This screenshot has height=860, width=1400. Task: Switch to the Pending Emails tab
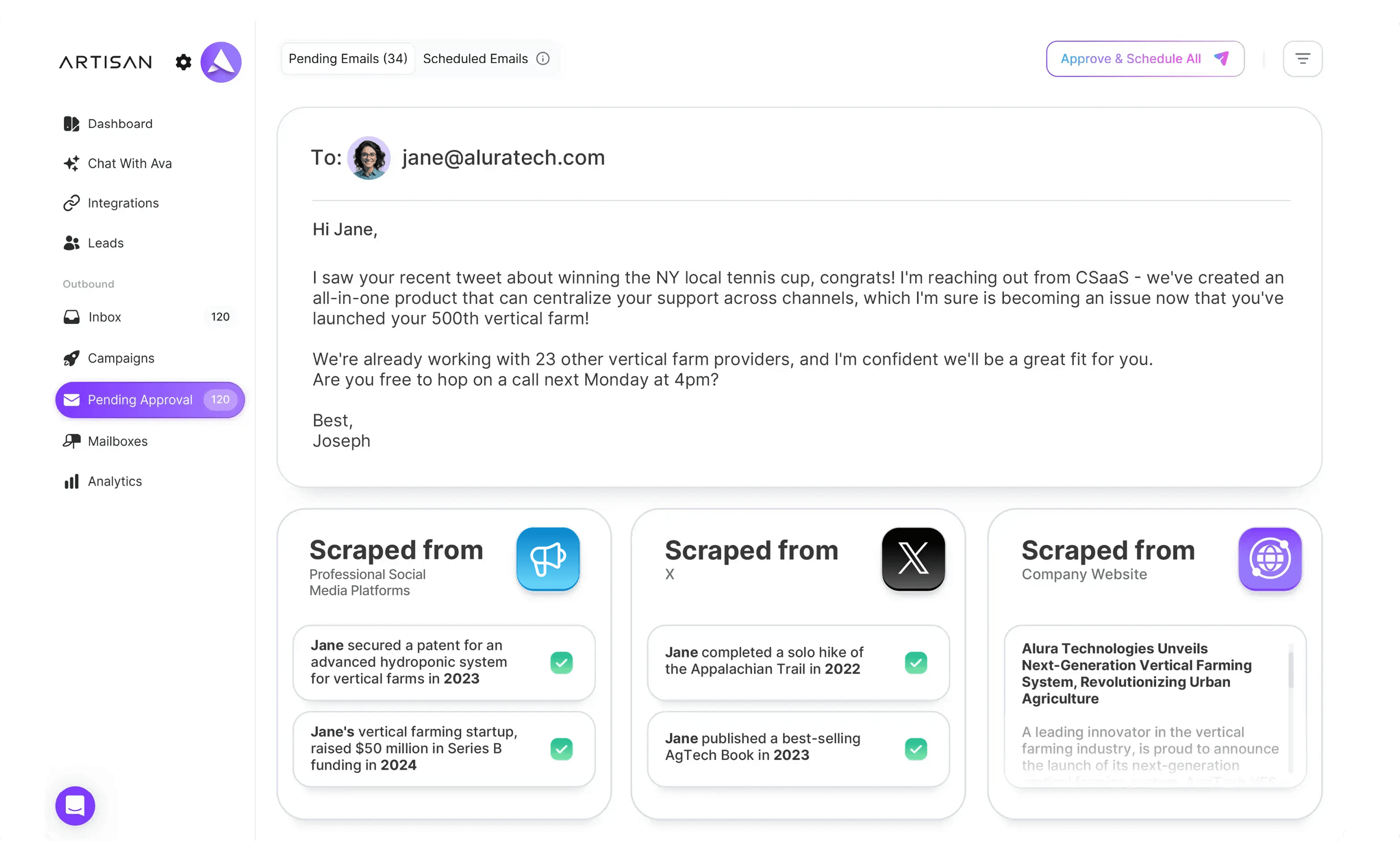(347, 59)
